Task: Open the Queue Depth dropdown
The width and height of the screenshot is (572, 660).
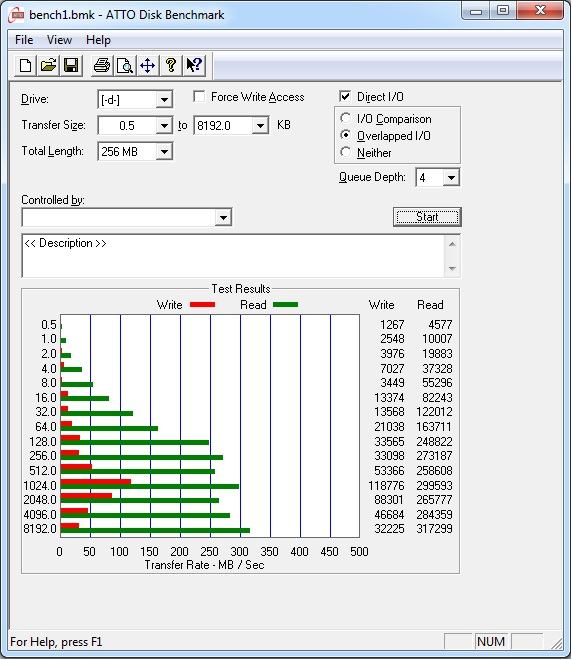Action: pos(451,178)
